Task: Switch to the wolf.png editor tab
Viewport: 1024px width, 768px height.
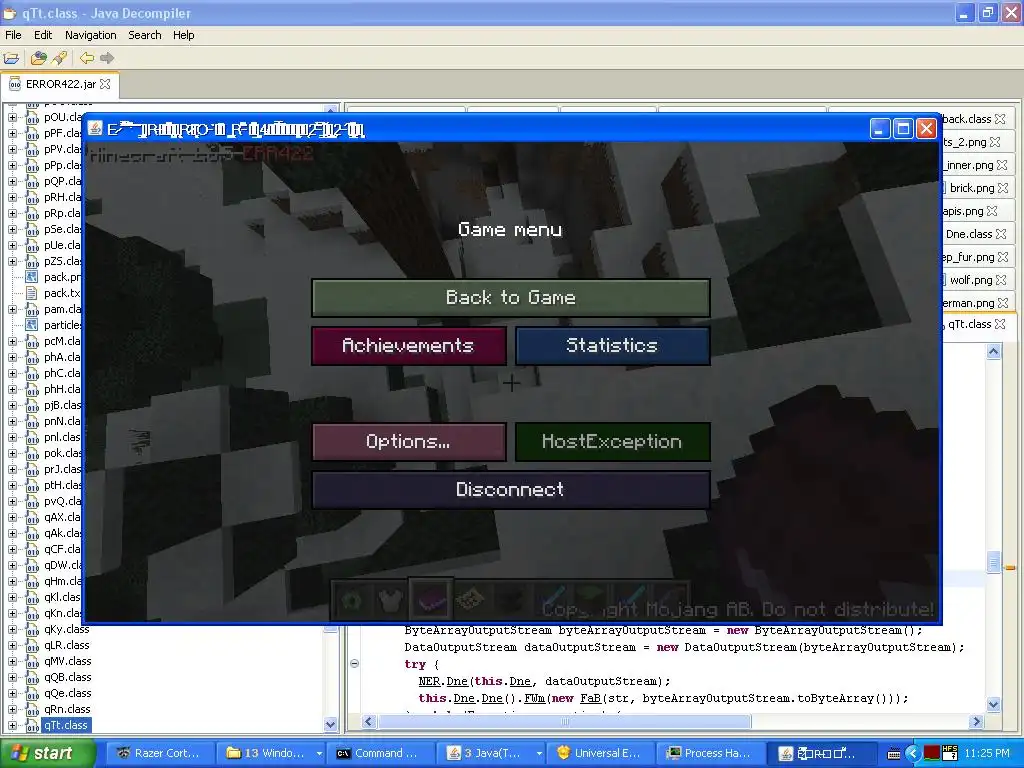Action: (971, 280)
